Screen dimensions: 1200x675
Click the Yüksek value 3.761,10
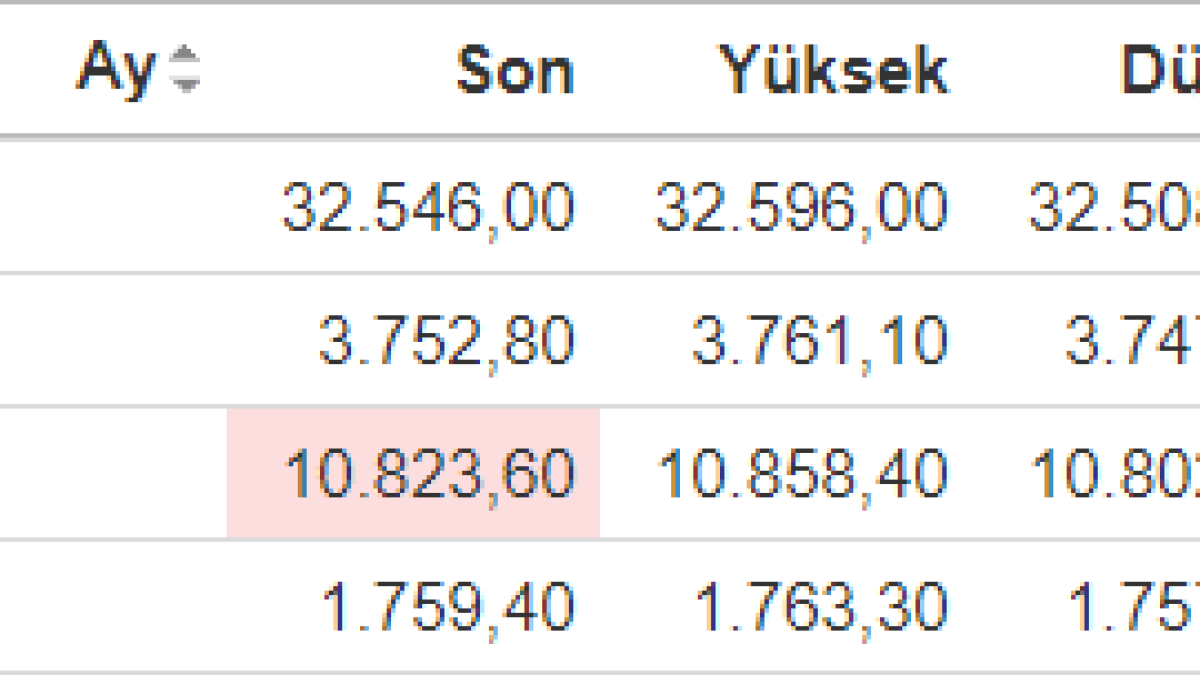(819, 342)
